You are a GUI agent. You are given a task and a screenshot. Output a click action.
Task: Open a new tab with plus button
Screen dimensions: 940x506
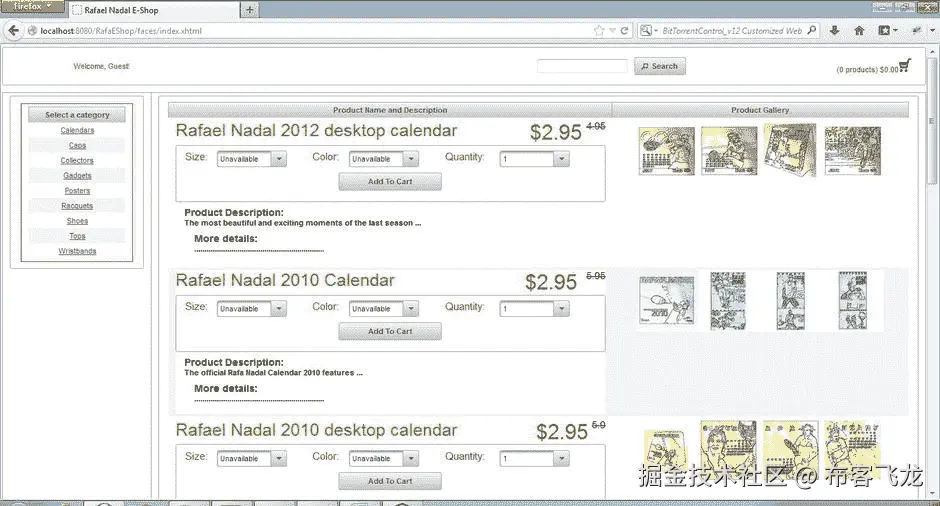249,10
